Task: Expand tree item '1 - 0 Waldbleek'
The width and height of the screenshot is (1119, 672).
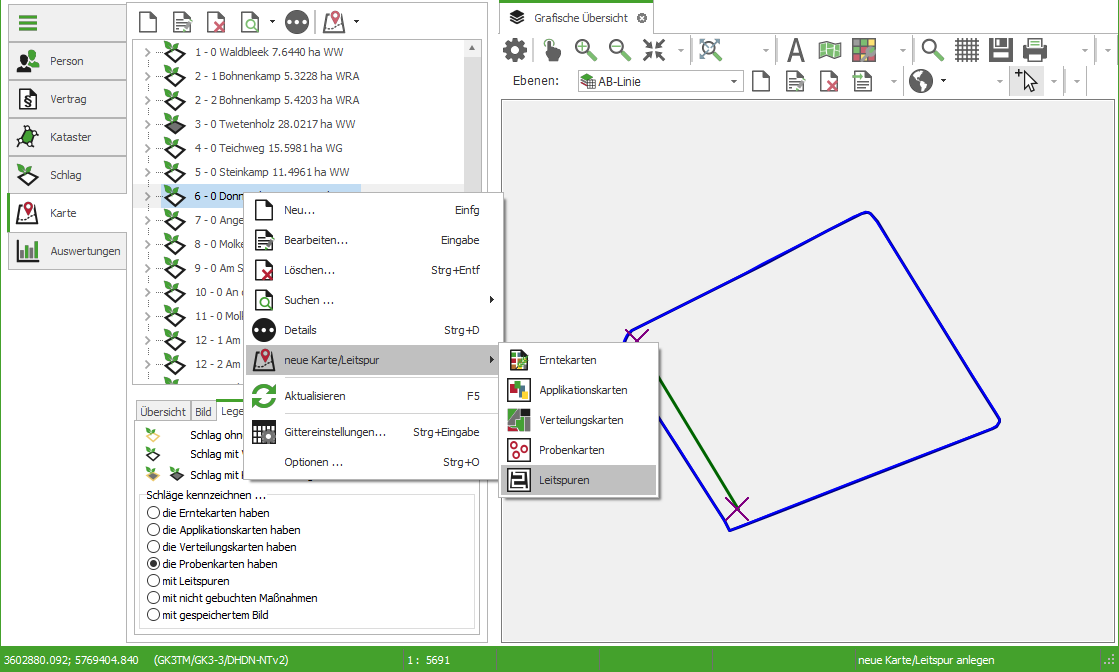Action: [147, 52]
